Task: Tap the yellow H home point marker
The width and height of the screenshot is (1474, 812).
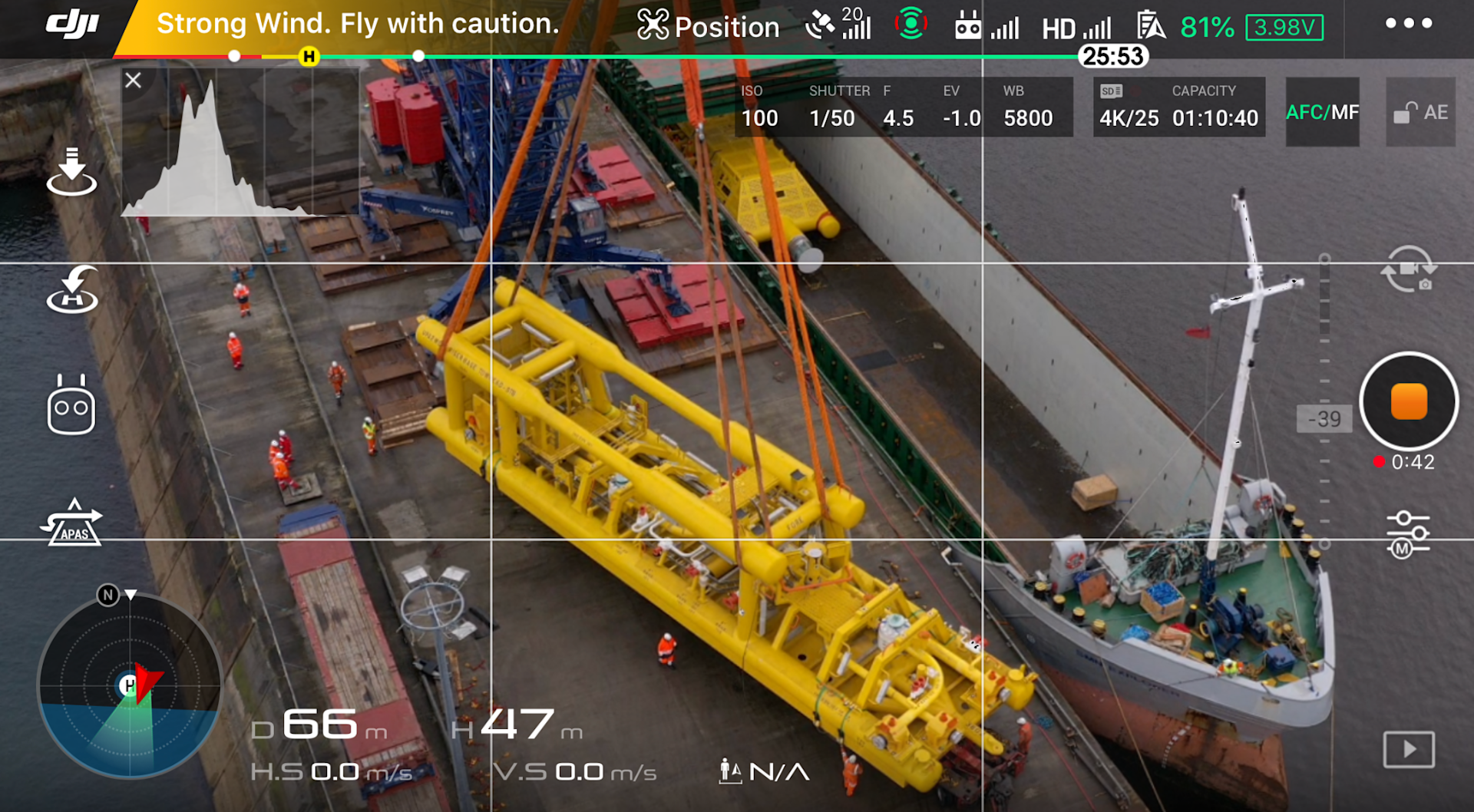Action: [309, 56]
